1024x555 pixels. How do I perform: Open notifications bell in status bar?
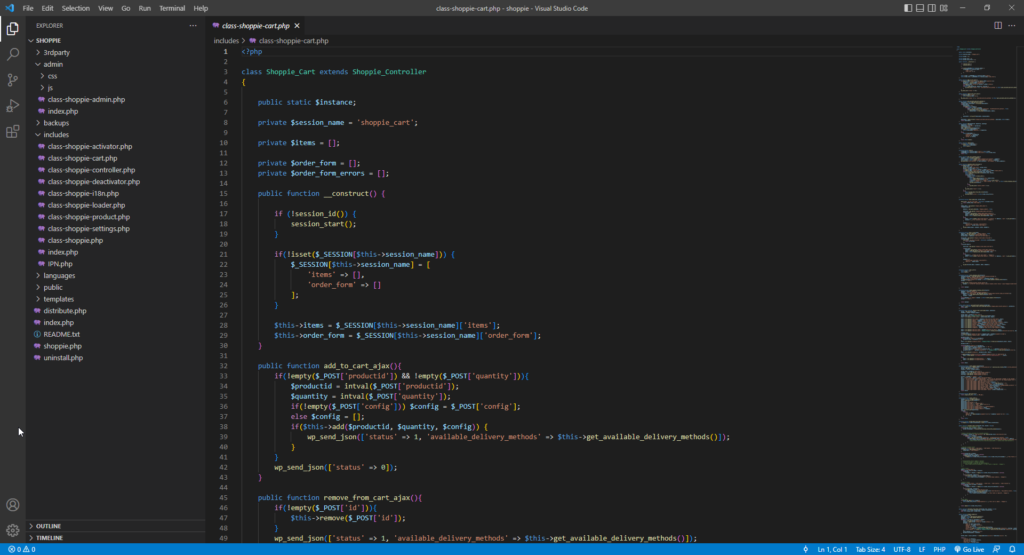tap(1012, 549)
